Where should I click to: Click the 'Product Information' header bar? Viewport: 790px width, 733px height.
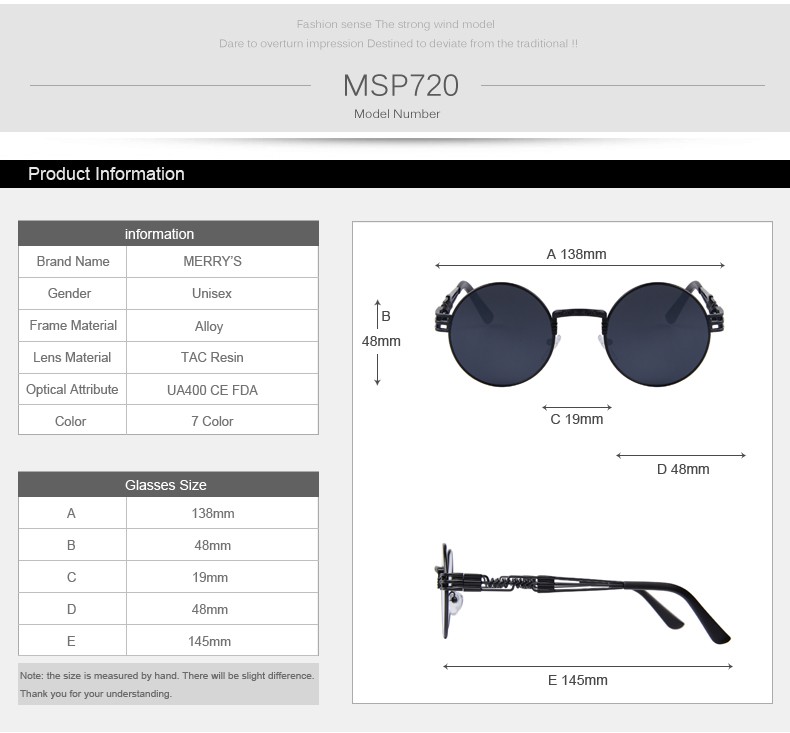[395, 174]
